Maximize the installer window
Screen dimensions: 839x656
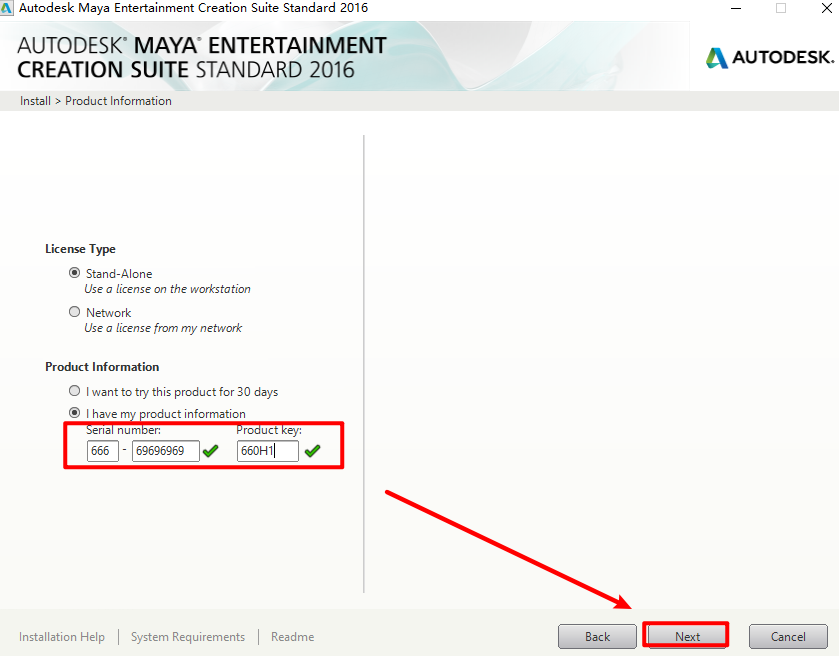click(781, 8)
